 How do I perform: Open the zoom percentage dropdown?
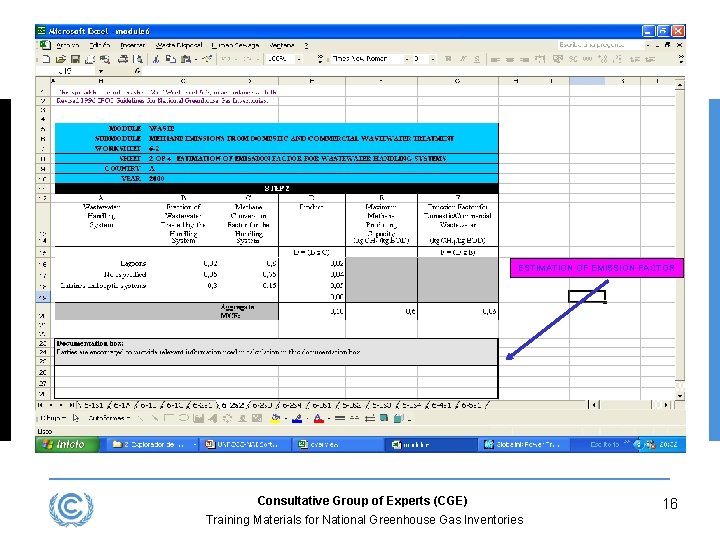[x=299, y=59]
